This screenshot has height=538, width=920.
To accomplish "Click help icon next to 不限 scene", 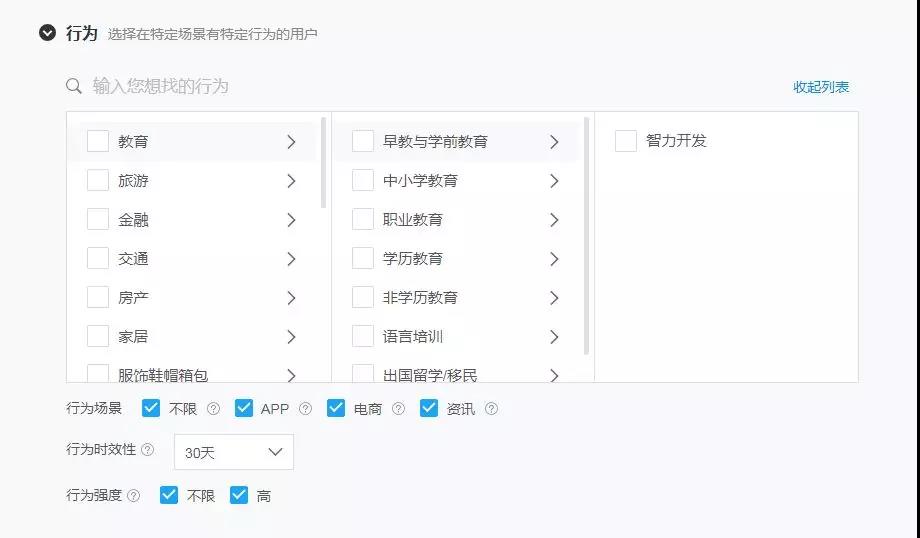I will pos(213,408).
